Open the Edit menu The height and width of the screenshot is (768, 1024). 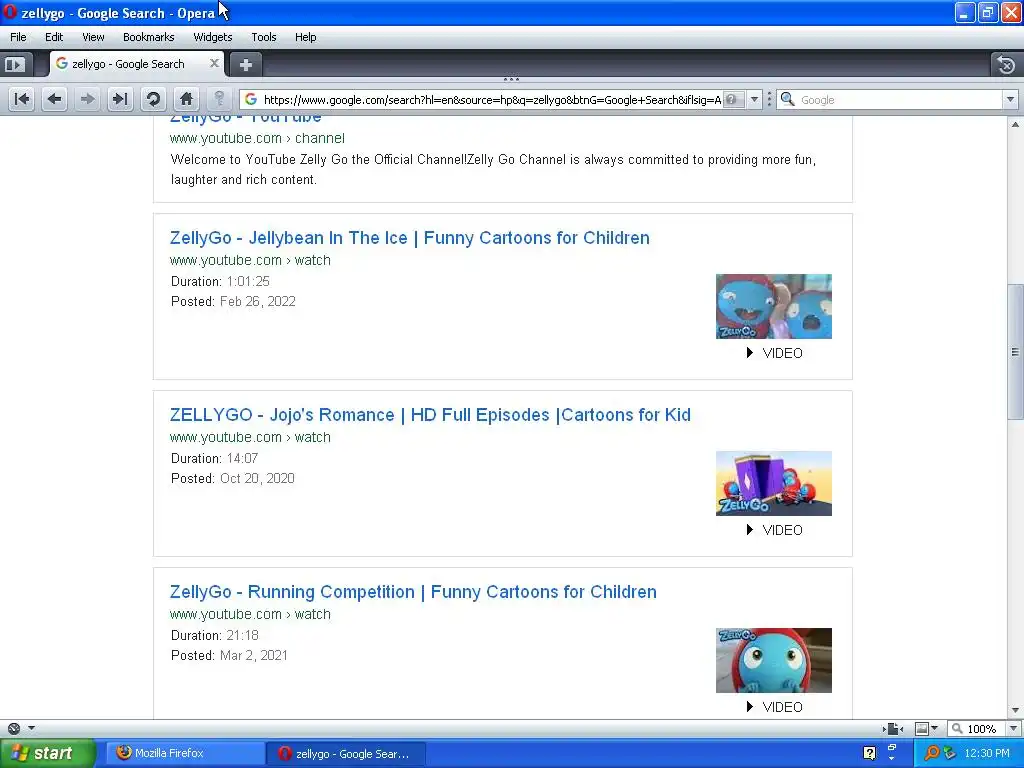click(54, 37)
